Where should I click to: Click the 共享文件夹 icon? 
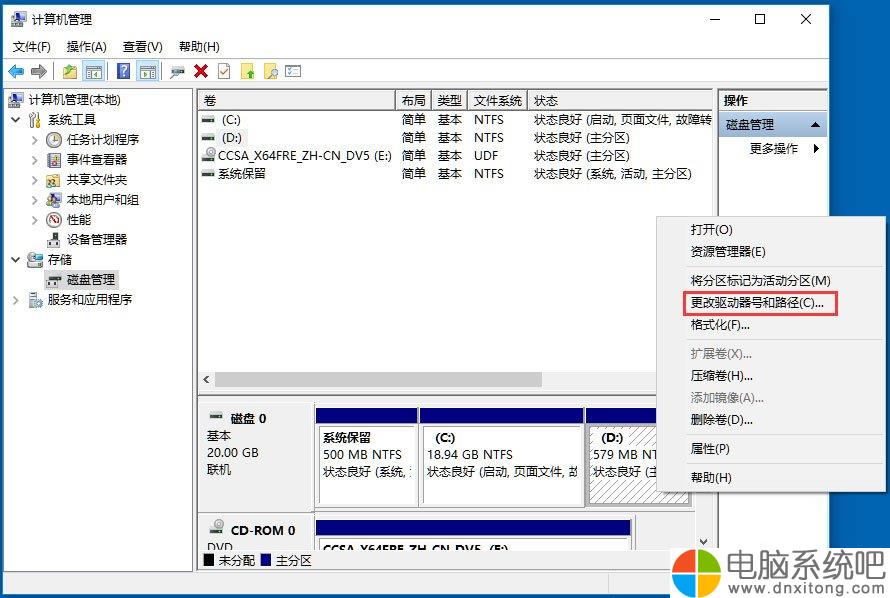pyautogui.click(x=54, y=180)
